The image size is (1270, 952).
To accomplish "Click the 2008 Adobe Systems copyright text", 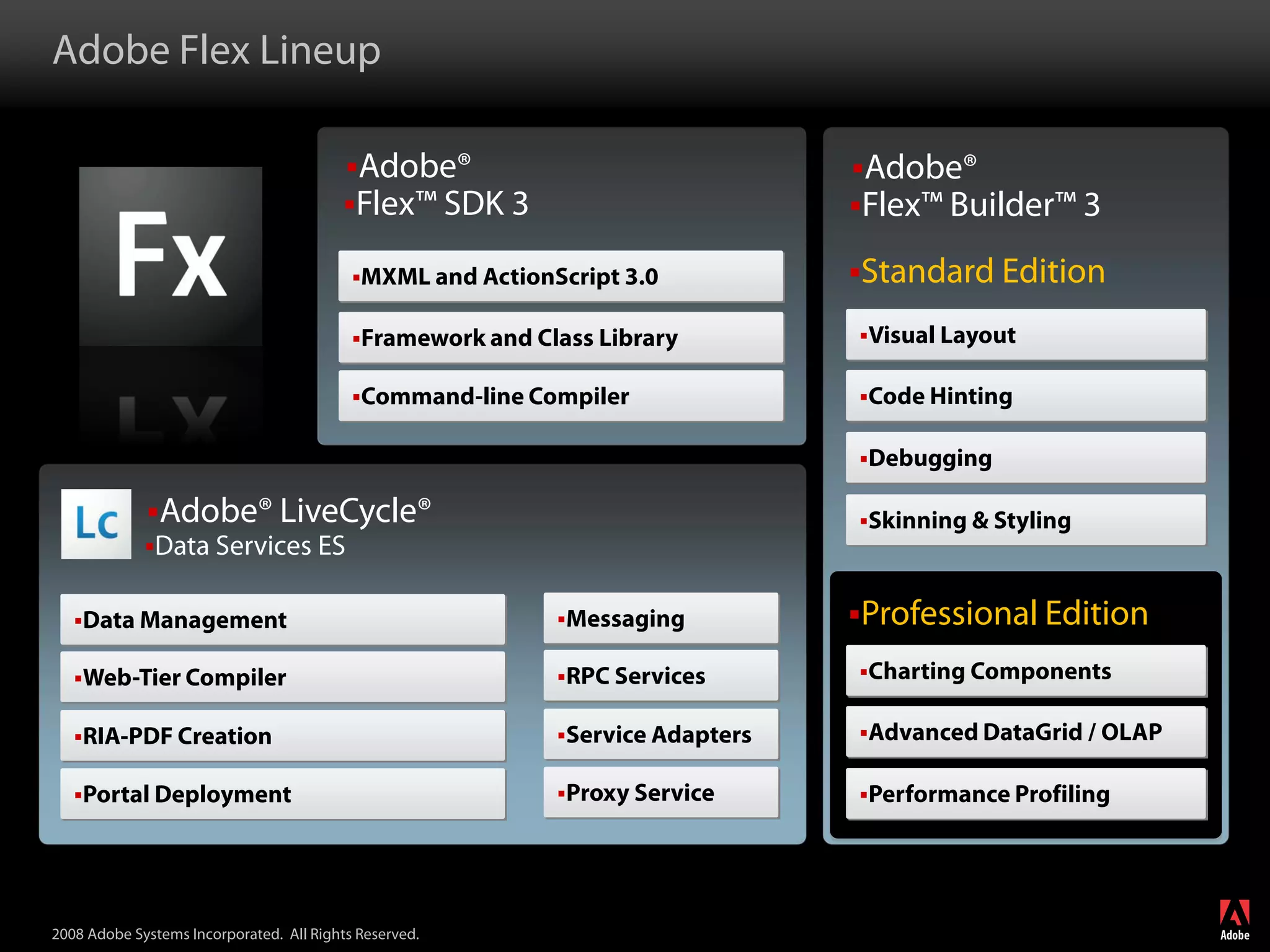I will tap(236, 934).
